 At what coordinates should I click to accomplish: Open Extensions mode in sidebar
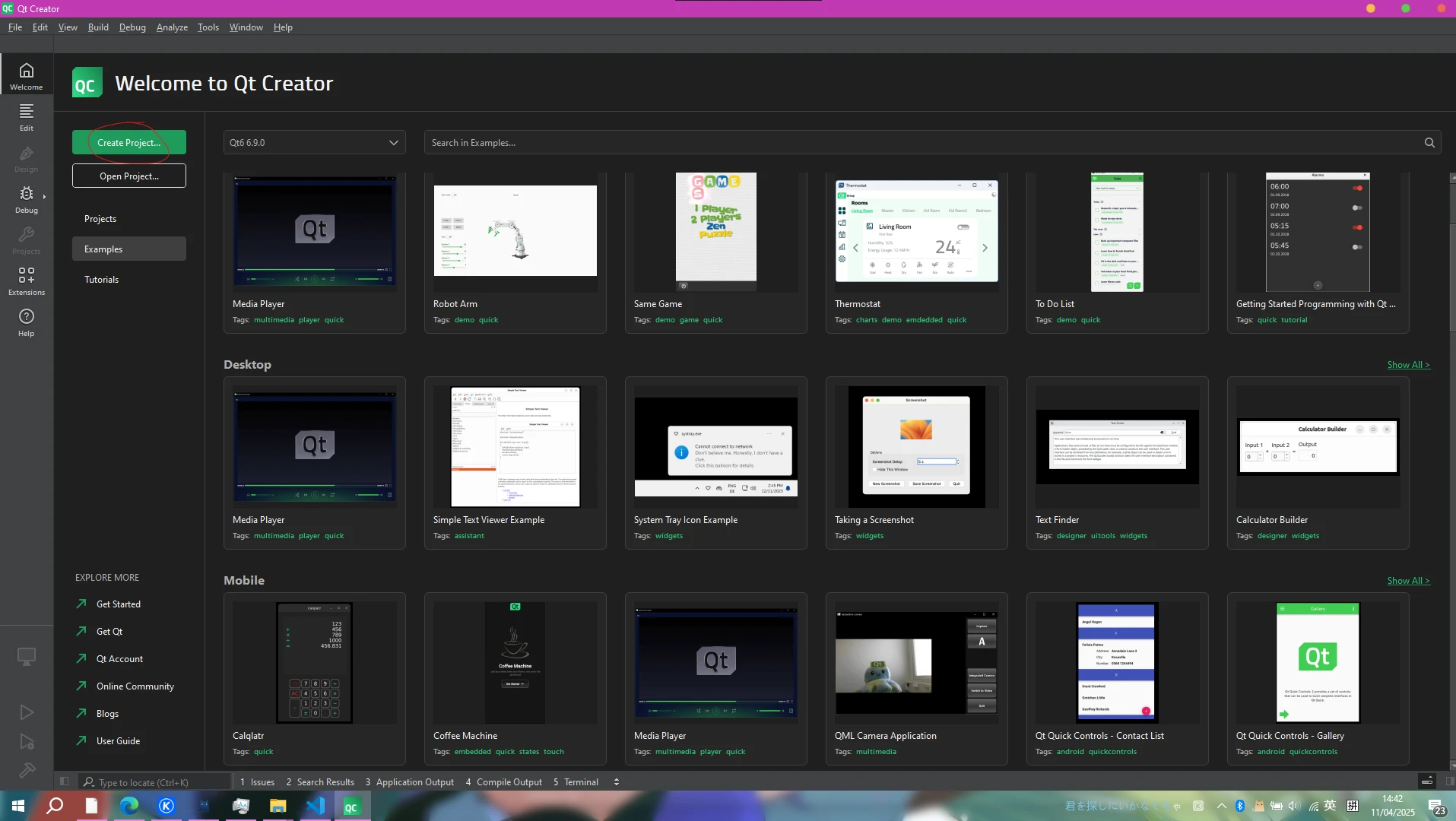(27, 281)
